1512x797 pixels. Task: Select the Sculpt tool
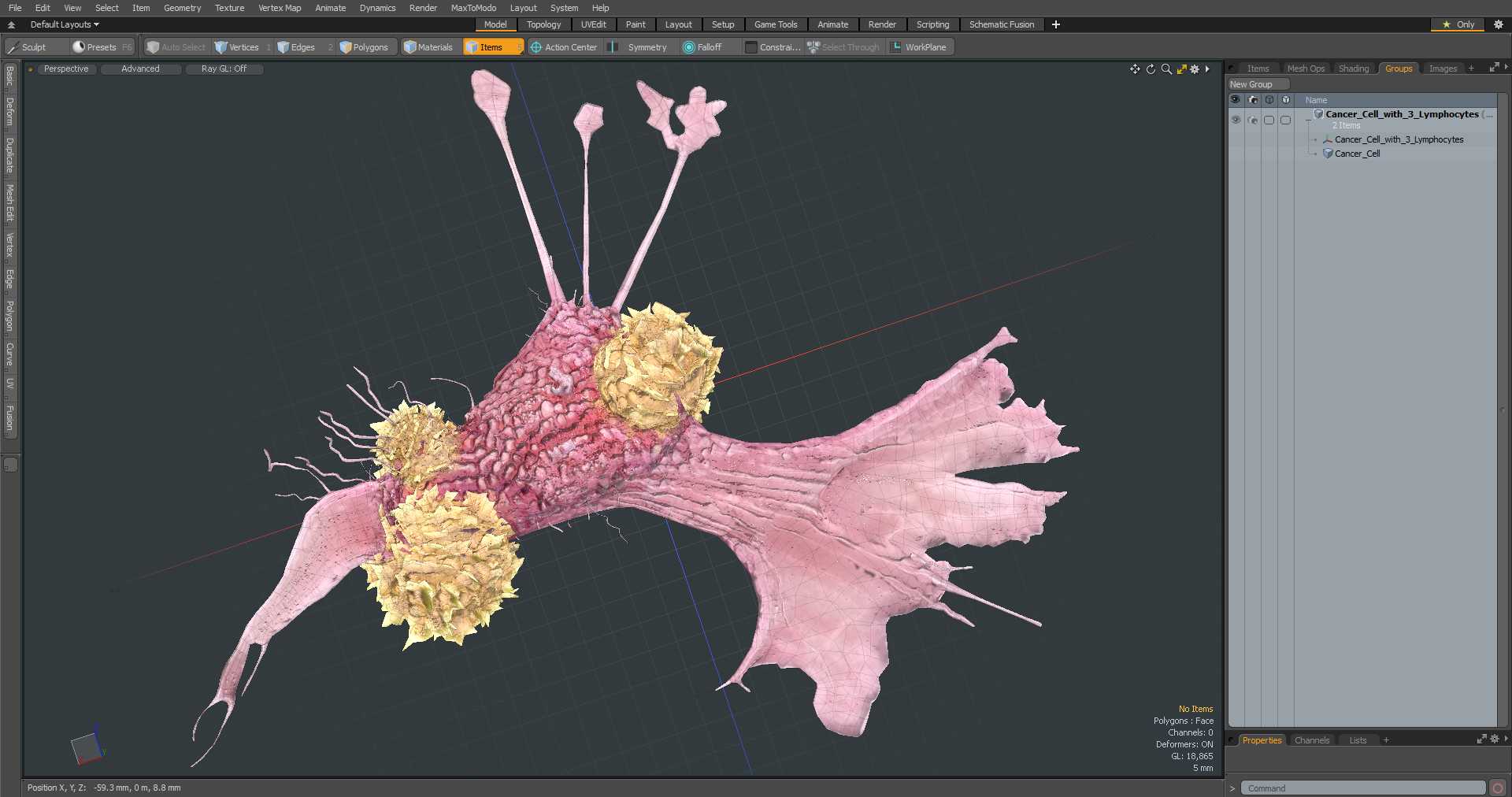point(28,47)
